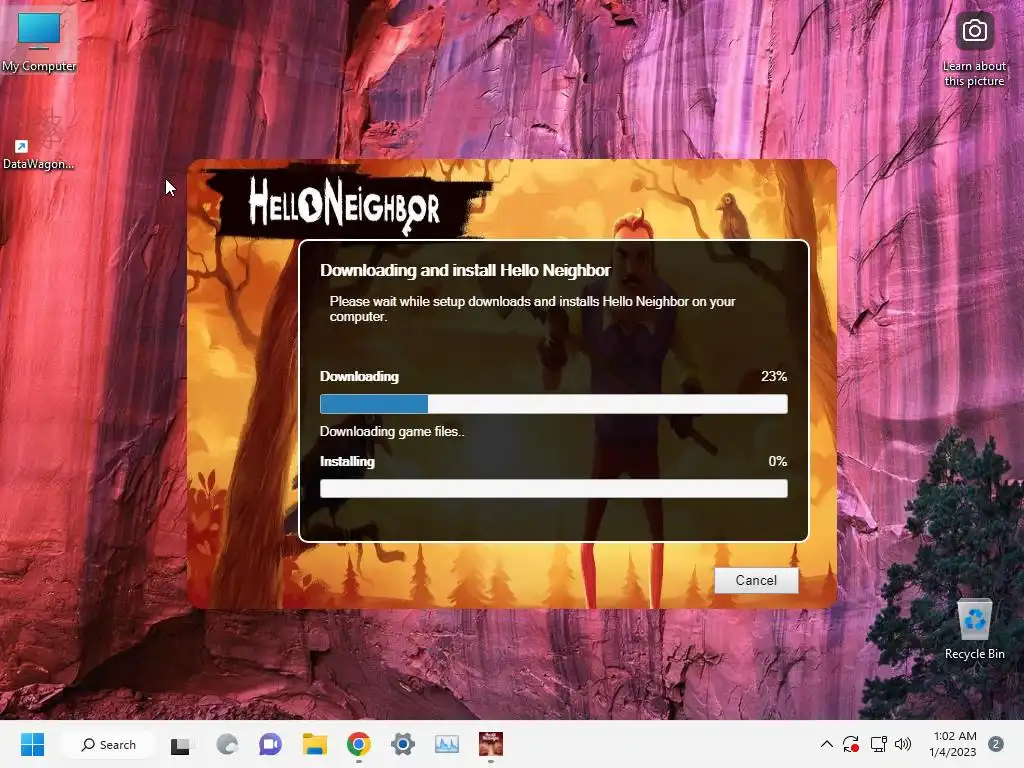1024x768 pixels.
Task: Launch Microsoft Edge from the taskbar
Action: [227, 744]
